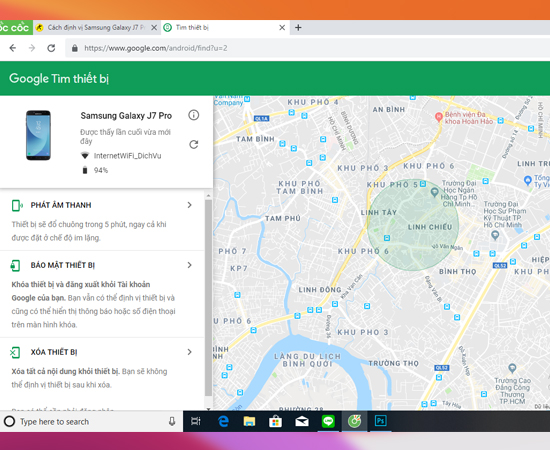The width and height of the screenshot is (550, 450).
Task: Click the address bar URL field
Action: pyautogui.click(x=308, y=48)
